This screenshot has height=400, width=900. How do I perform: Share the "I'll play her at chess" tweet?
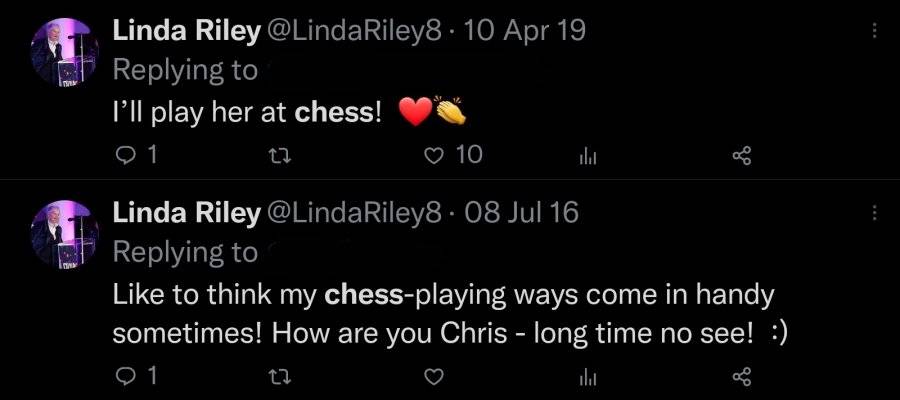click(x=742, y=156)
